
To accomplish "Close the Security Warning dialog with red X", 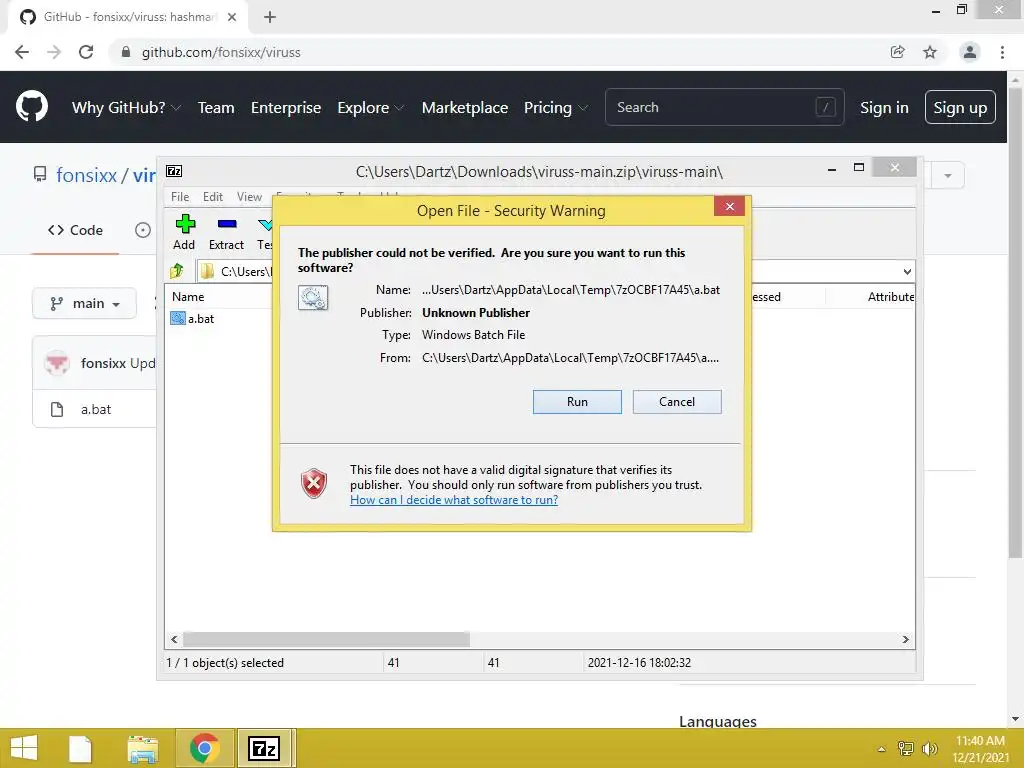I will coord(729,206).
